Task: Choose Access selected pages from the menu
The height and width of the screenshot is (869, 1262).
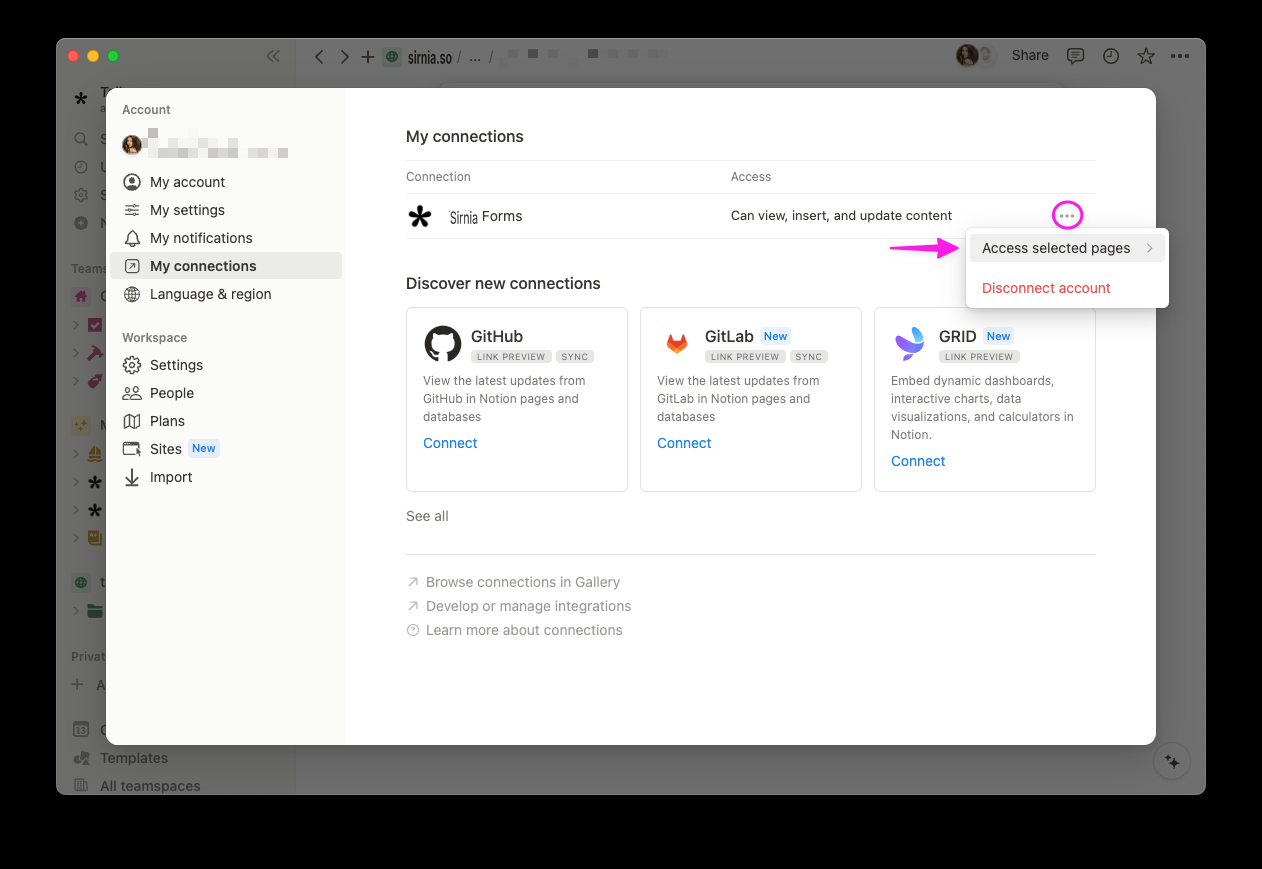Action: (x=1067, y=248)
